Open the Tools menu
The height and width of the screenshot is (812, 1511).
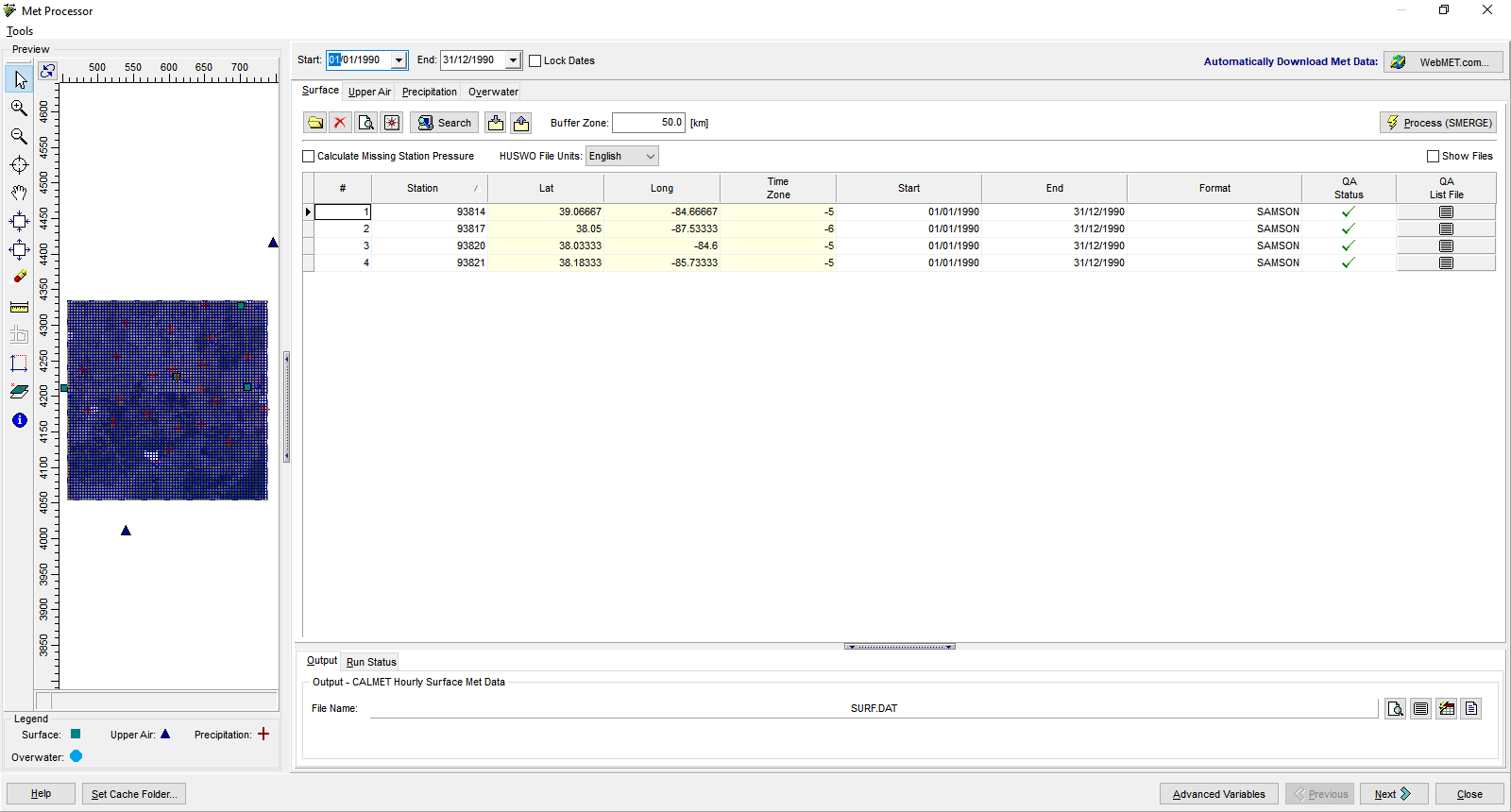click(20, 31)
